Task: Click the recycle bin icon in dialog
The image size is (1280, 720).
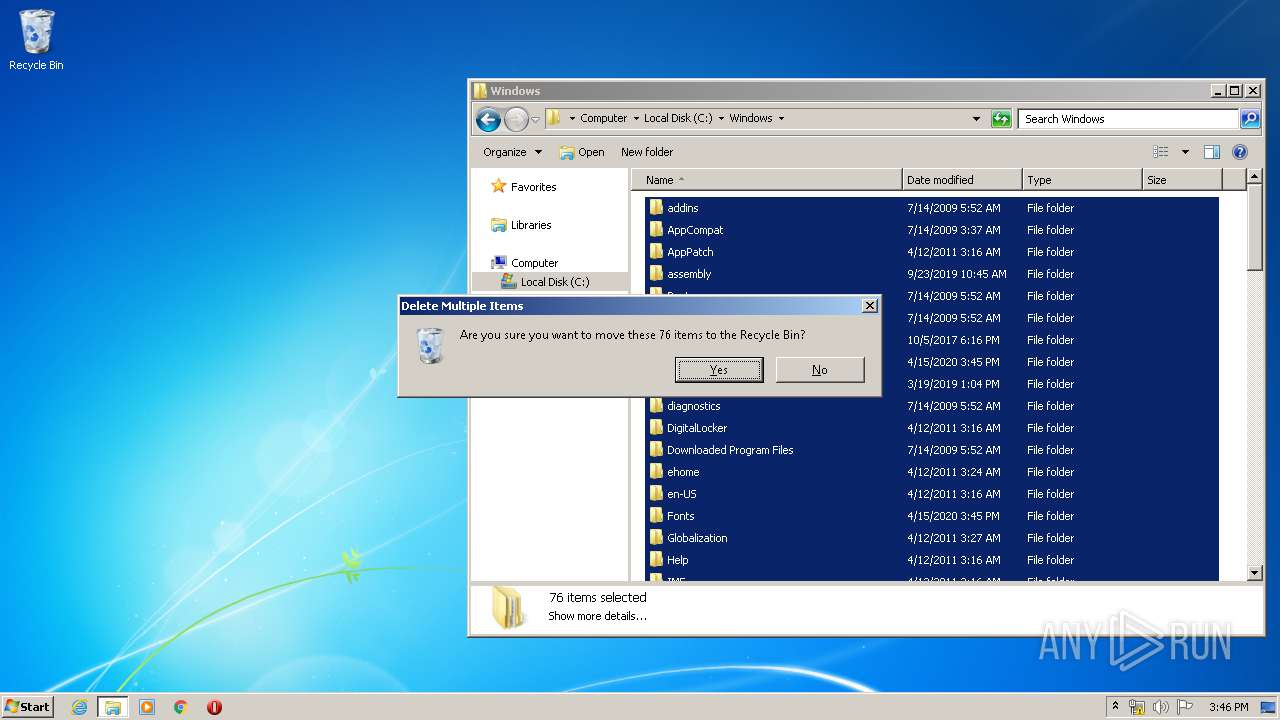Action: tap(430, 345)
